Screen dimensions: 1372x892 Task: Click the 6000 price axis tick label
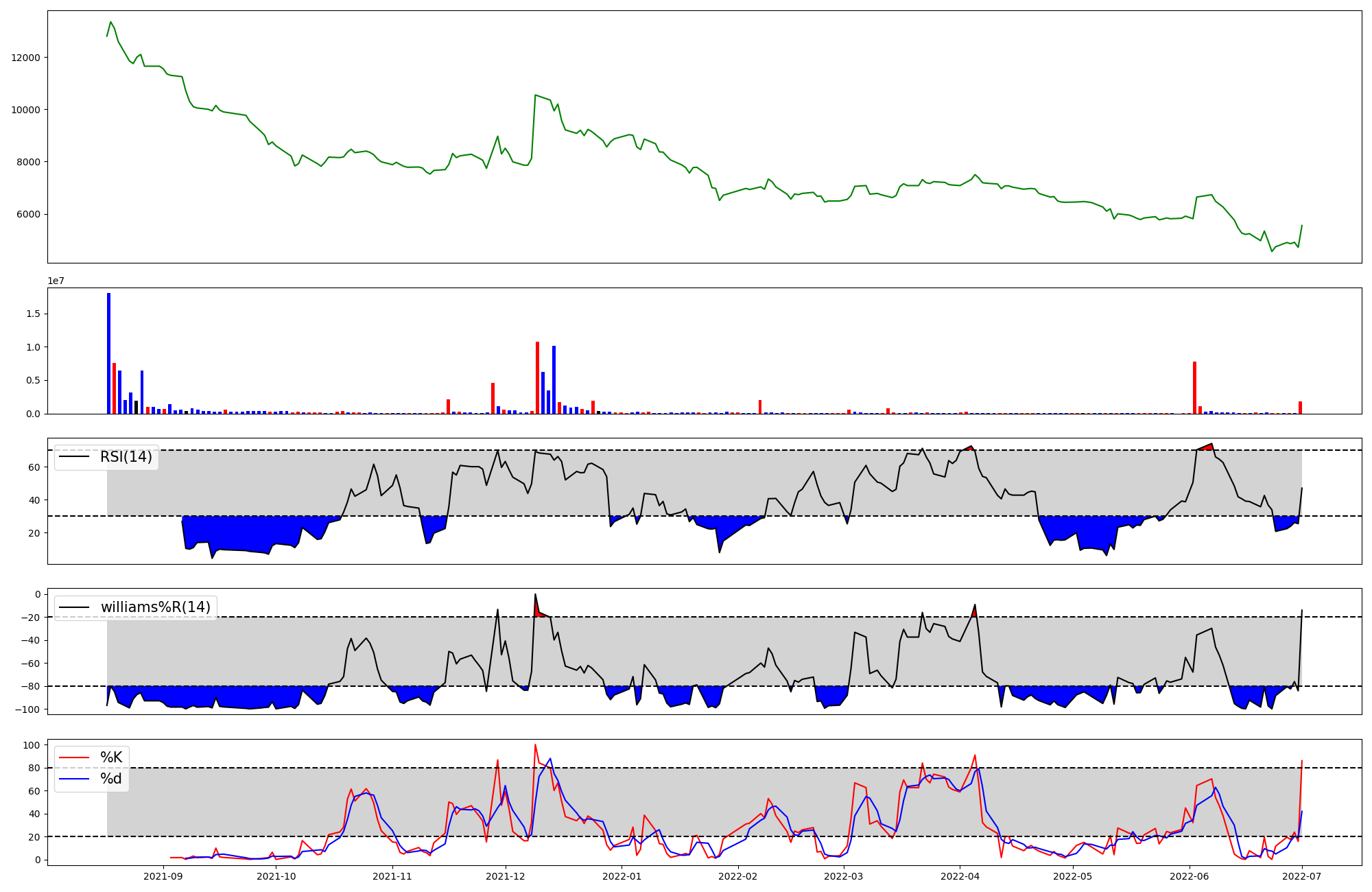click(28, 214)
